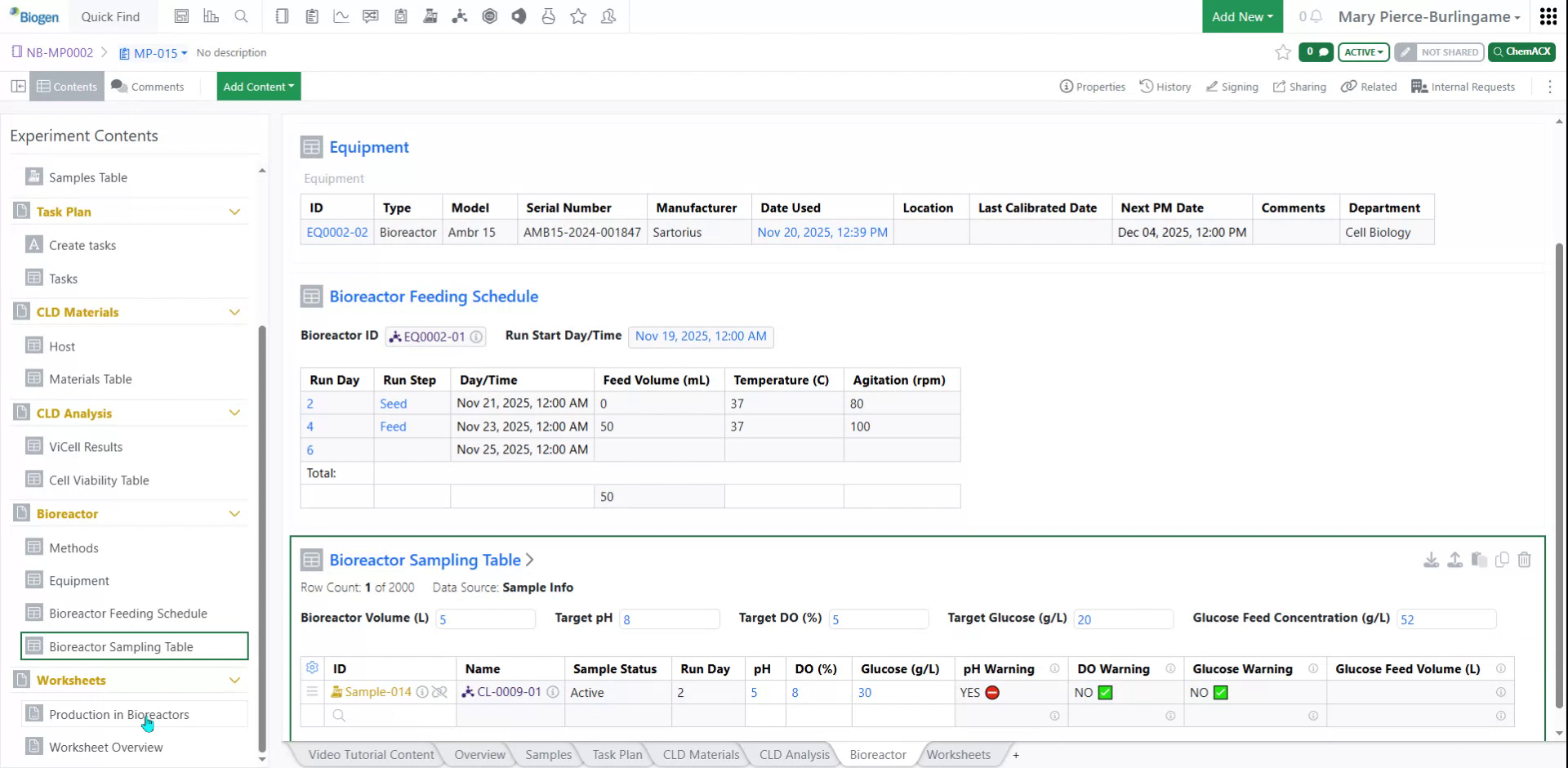Viewport: 1568px width, 768px height.
Task: Click the Target pH input field
Action: (x=670, y=618)
